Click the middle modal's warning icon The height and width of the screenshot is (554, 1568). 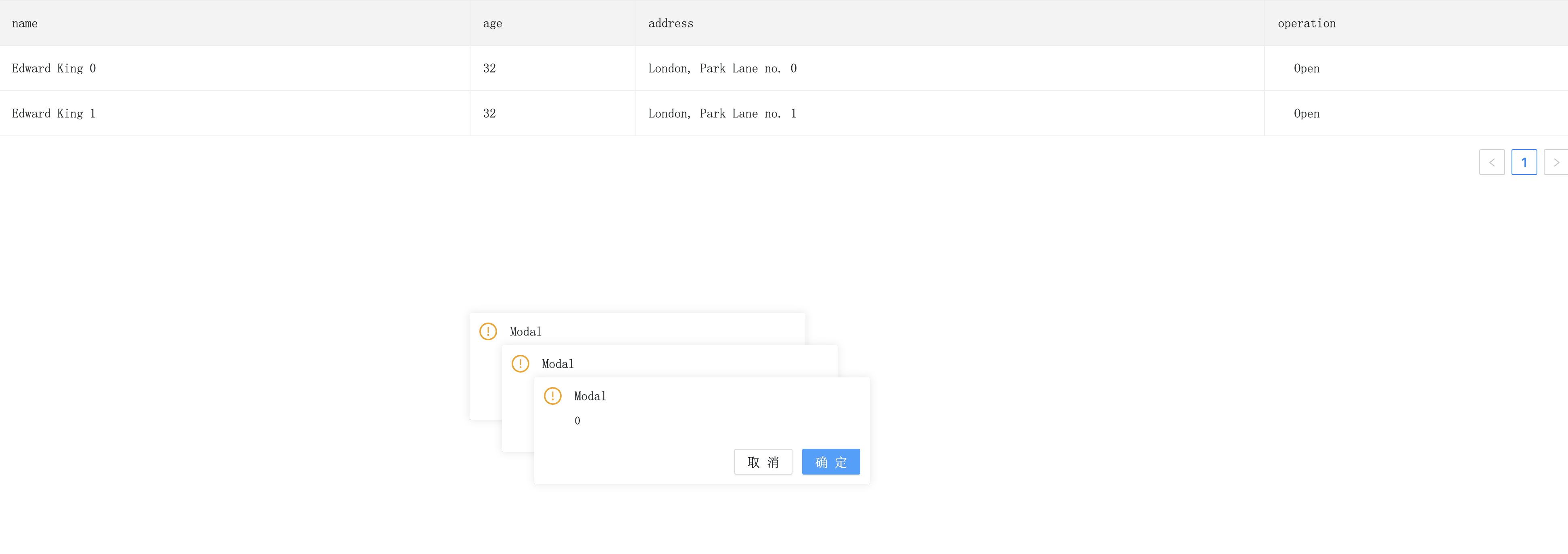(x=520, y=364)
